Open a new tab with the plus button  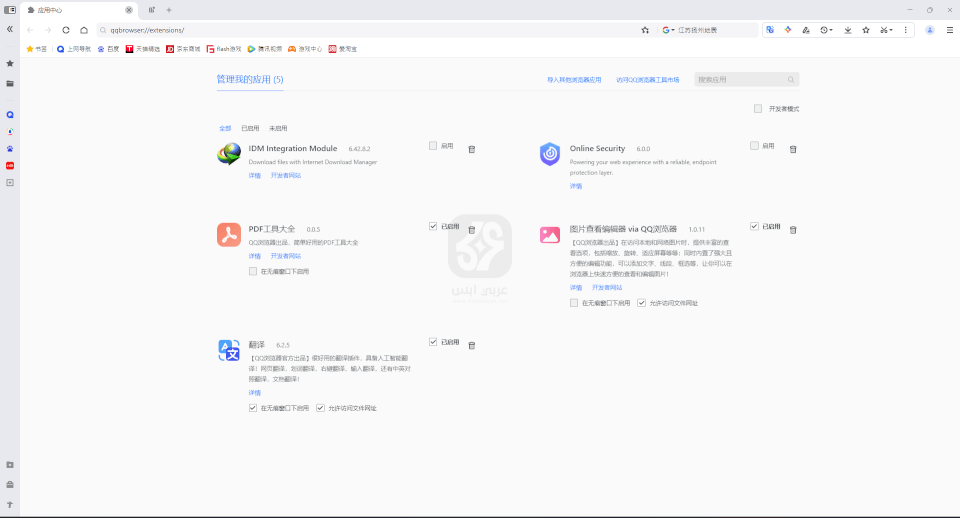coord(169,10)
